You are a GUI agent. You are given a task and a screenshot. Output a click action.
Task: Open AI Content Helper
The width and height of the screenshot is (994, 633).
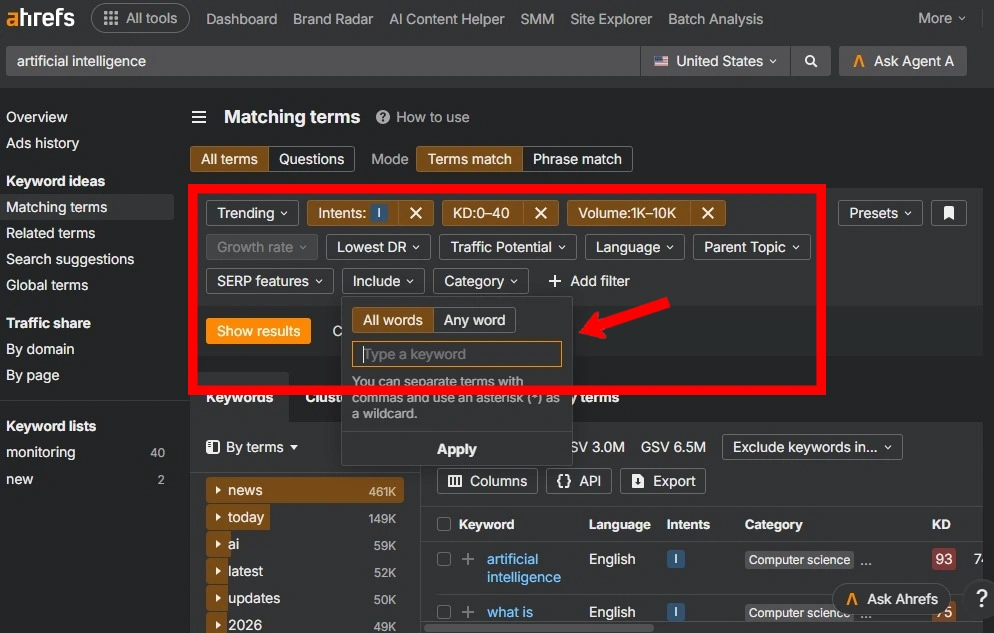(x=447, y=19)
